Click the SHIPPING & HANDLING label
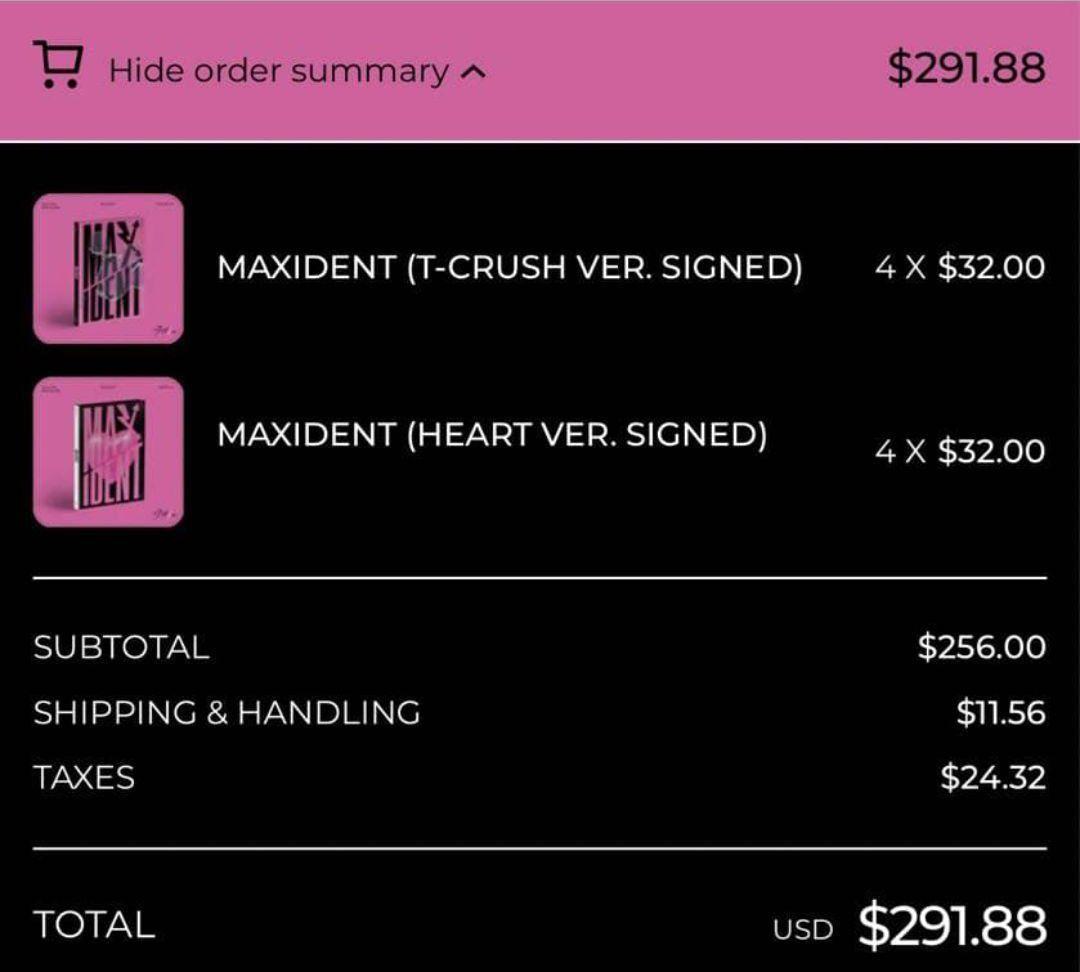The width and height of the screenshot is (1080, 972). tap(227, 713)
